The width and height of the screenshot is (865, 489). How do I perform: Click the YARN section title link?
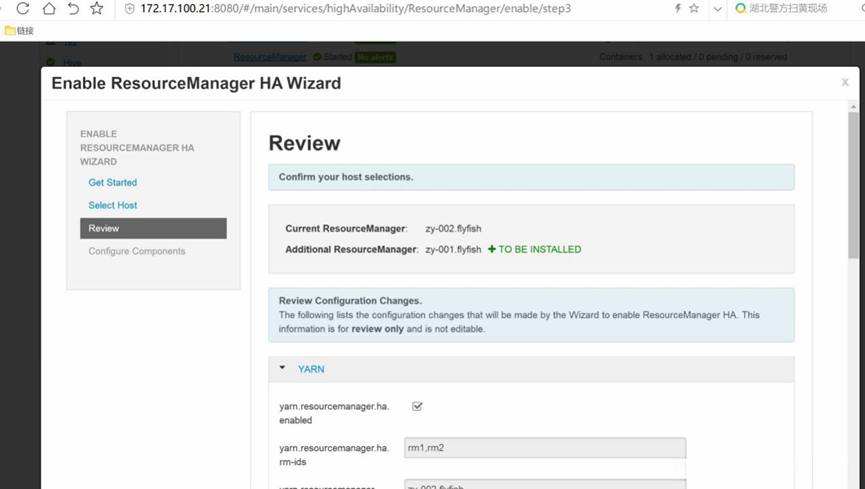tap(311, 369)
